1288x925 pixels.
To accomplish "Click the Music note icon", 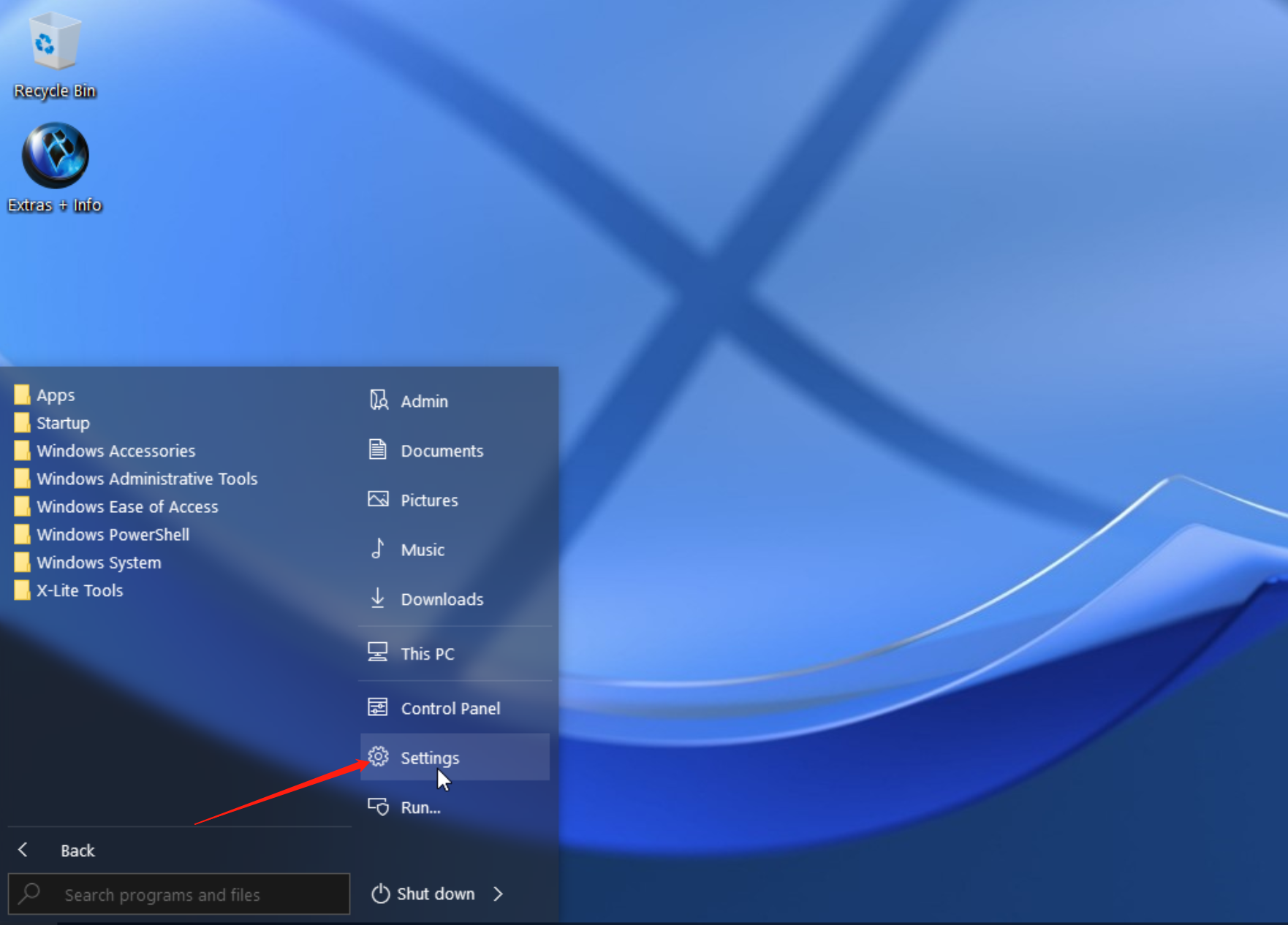I will (378, 549).
